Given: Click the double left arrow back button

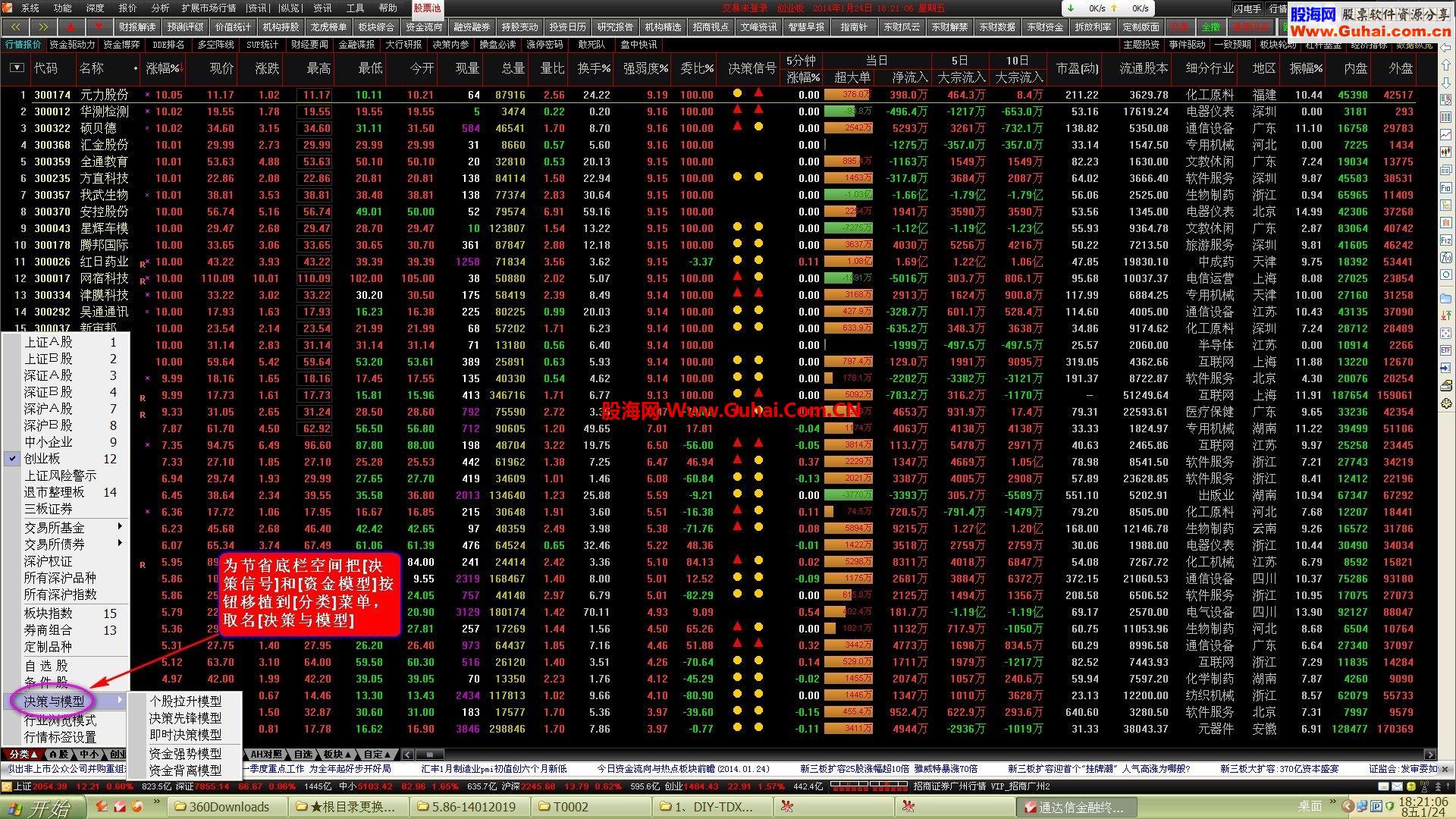Looking at the screenshot, I should [15, 27].
